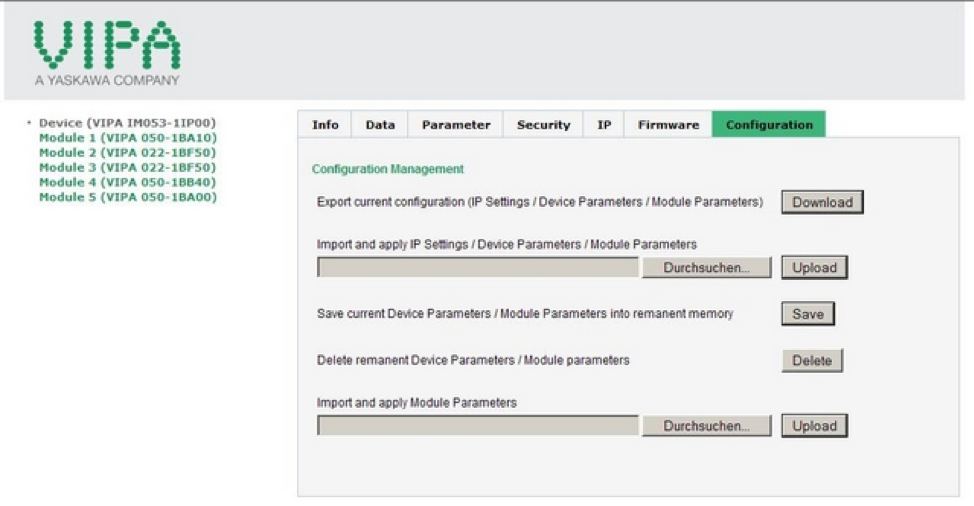Open Module 3 (VIPA 022-1BF50)
This screenshot has width=974, height=506.
tap(127, 168)
